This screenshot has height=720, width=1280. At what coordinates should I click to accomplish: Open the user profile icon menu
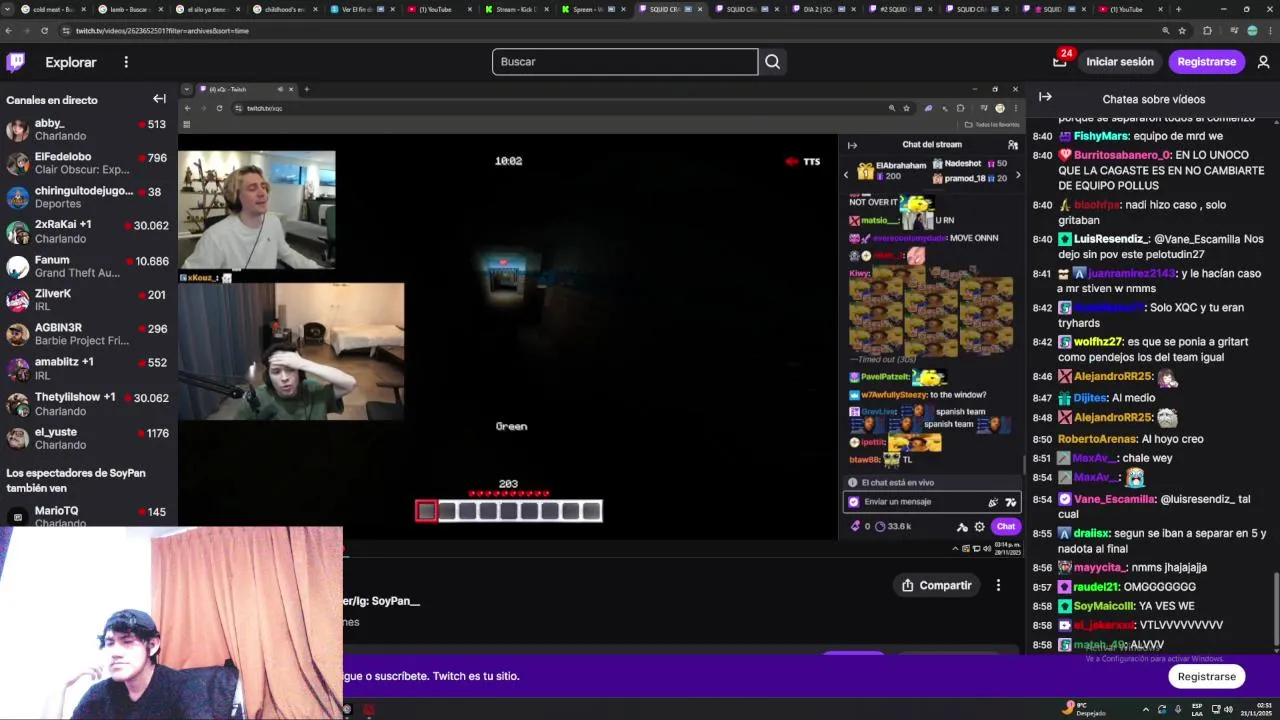[x=1263, y=62]
